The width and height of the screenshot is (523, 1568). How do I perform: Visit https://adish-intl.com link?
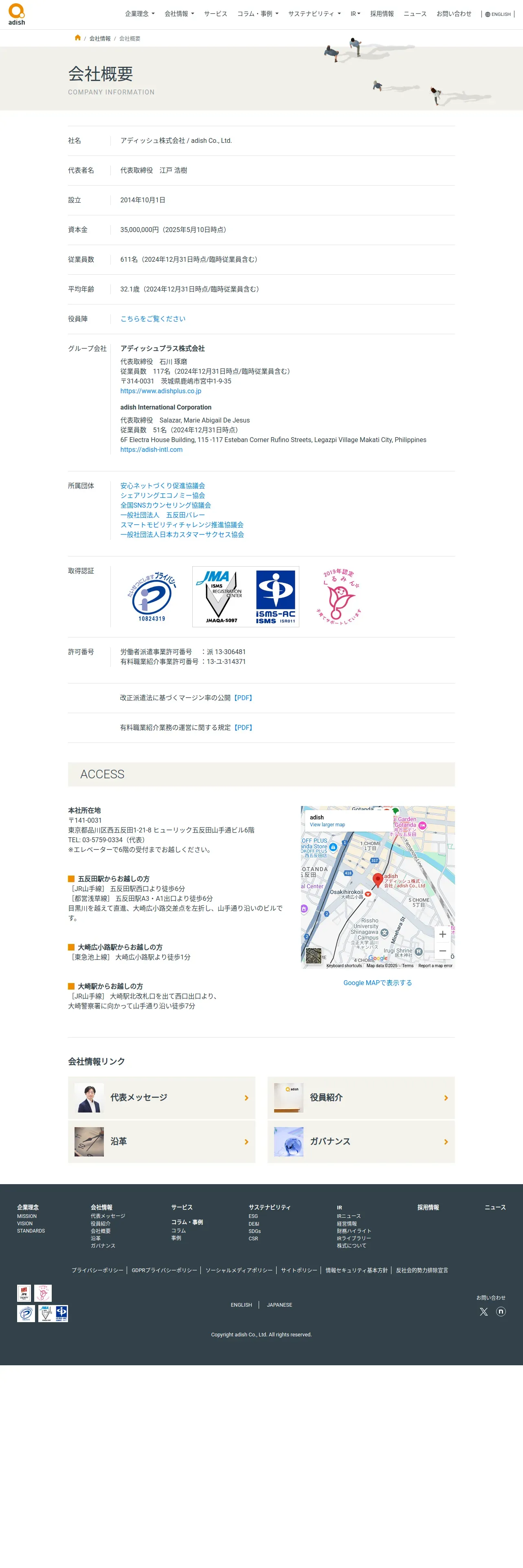coord(151,449)
